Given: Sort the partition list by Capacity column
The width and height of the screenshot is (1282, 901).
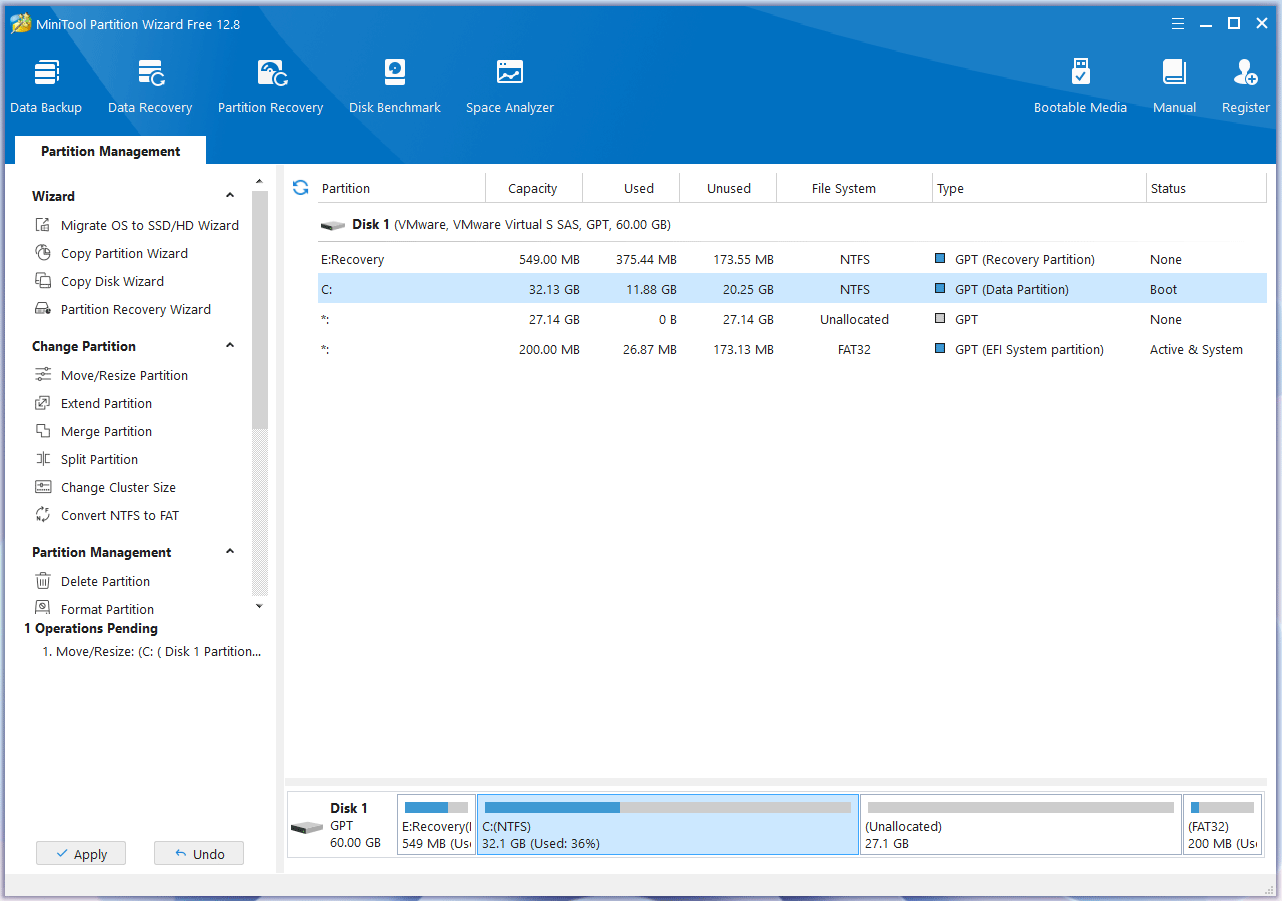Looking at the screenshot, I should pos(532,189).
